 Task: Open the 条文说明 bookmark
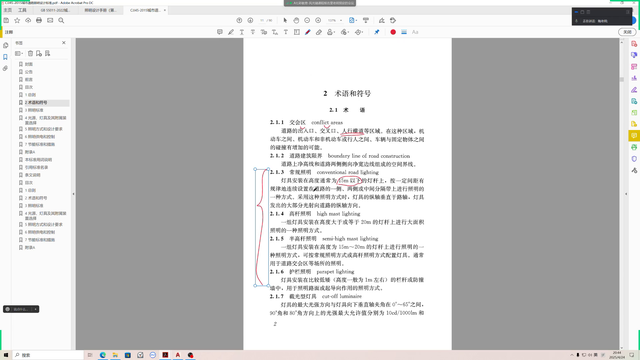pyautogui.click(x=33, y=175)
